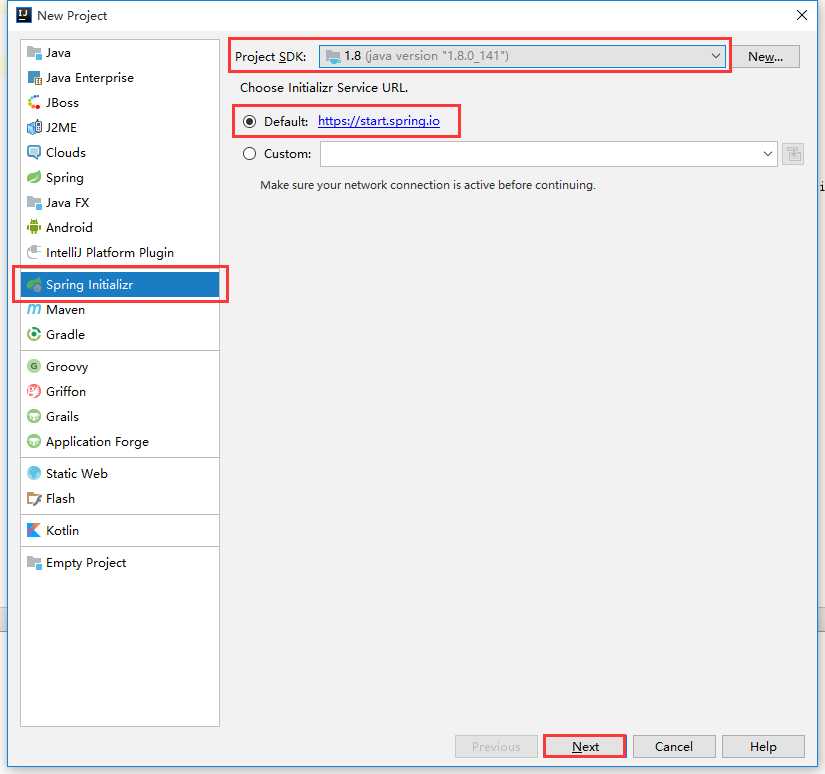
Task: Select Static Web label
Action: pyautogui.click(x=77, y=474)
